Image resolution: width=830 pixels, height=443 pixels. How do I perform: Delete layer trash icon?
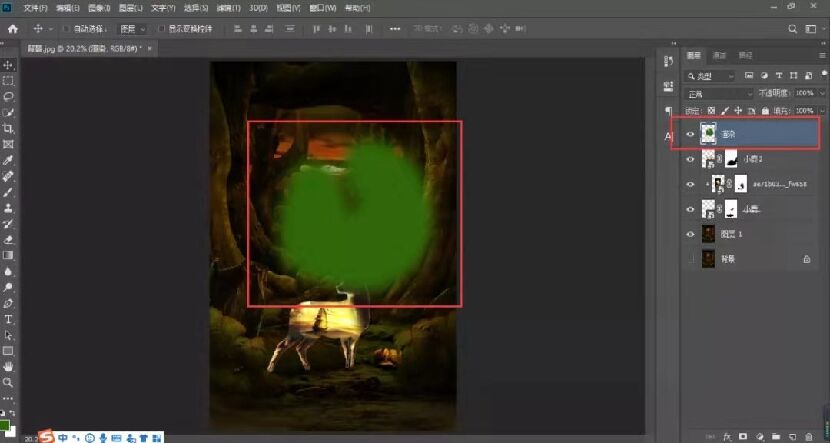point(808,437)
